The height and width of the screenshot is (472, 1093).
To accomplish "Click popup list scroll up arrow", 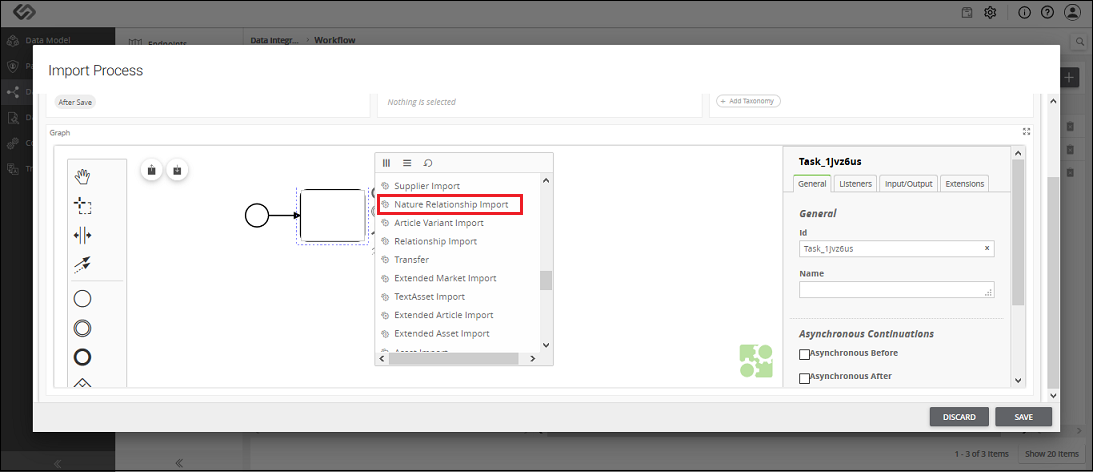I will click(546, 181).
